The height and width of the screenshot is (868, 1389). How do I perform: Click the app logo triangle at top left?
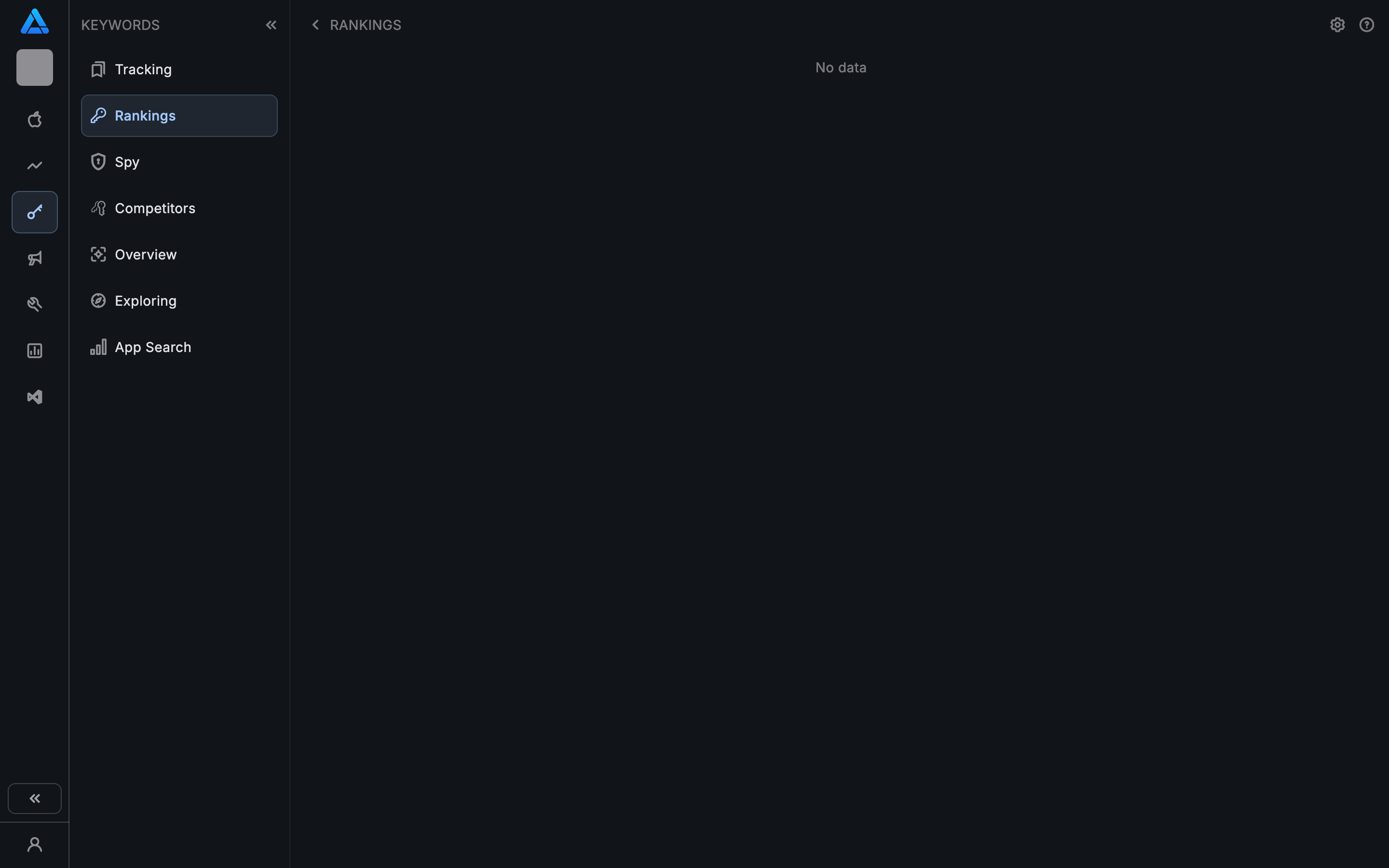pos(34,21)
